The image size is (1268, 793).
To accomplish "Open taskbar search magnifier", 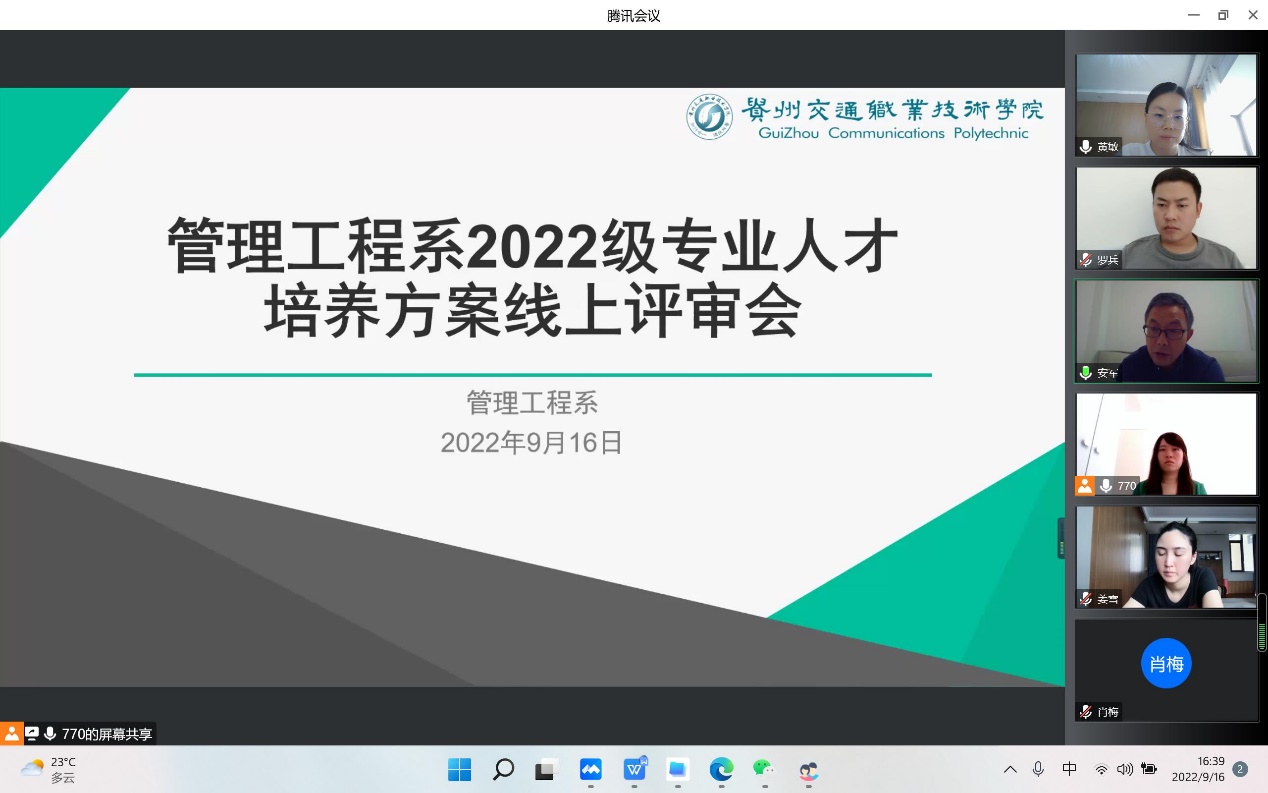I will coord(503,770).
